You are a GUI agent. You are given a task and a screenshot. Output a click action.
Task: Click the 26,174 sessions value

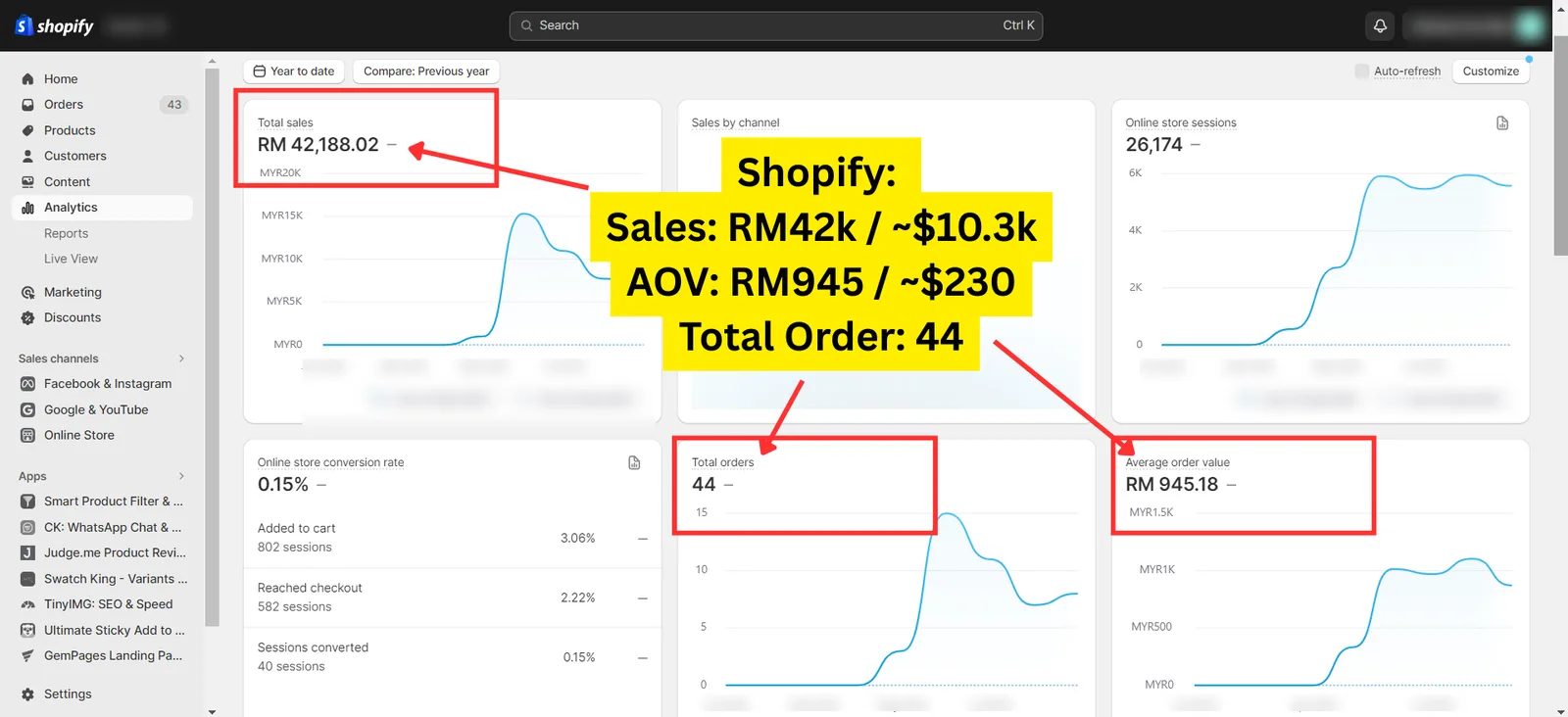click(x=1154, y=145)
